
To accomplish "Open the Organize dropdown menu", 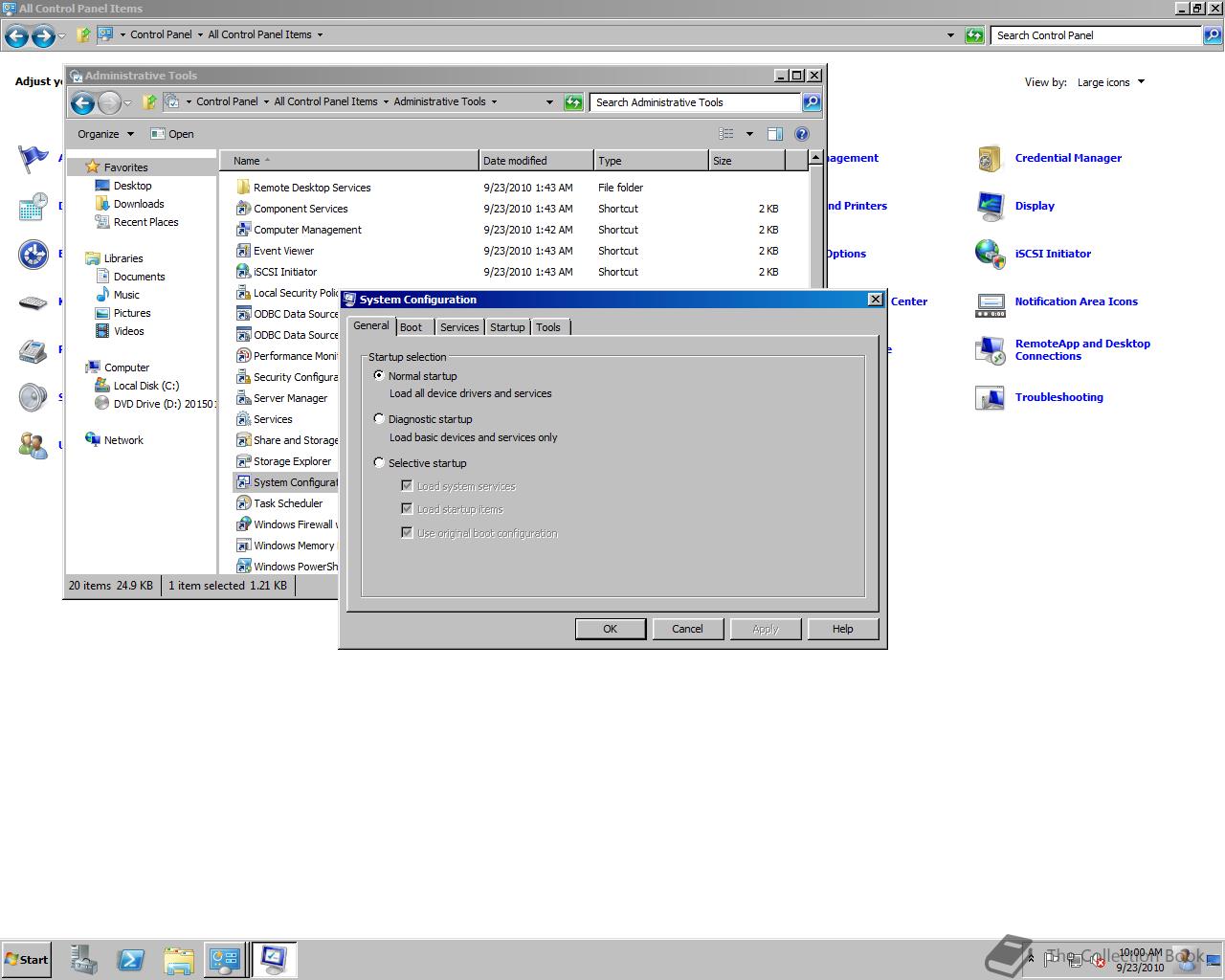I will click(105, 134).
